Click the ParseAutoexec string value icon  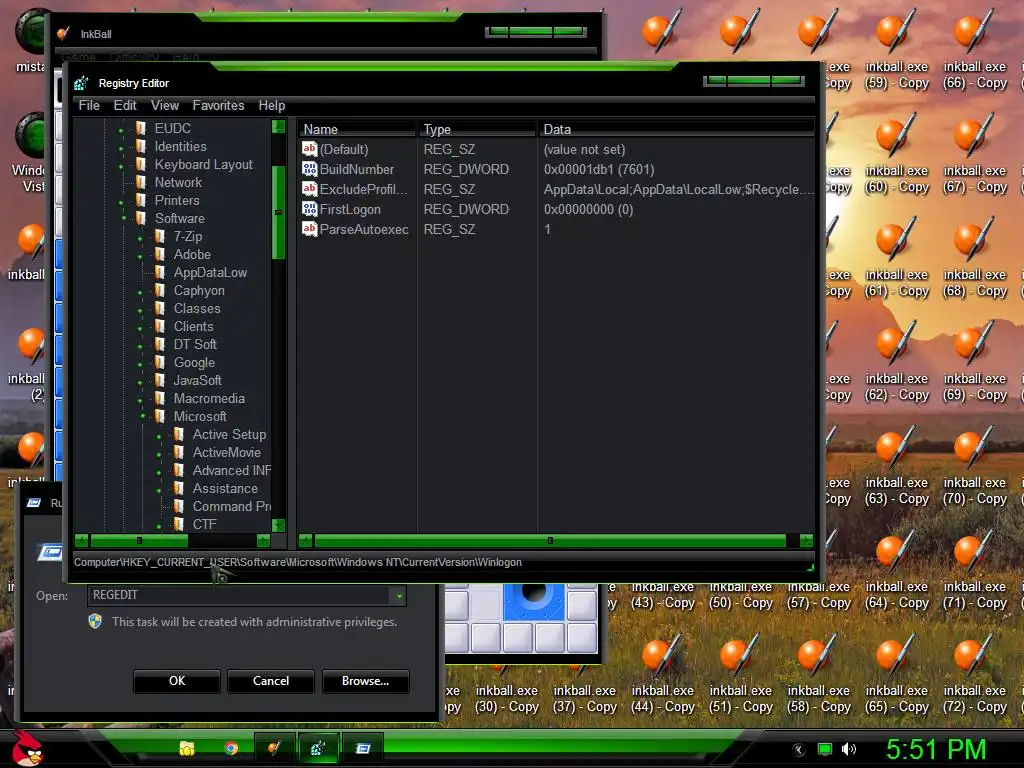[x=309, y=229]
